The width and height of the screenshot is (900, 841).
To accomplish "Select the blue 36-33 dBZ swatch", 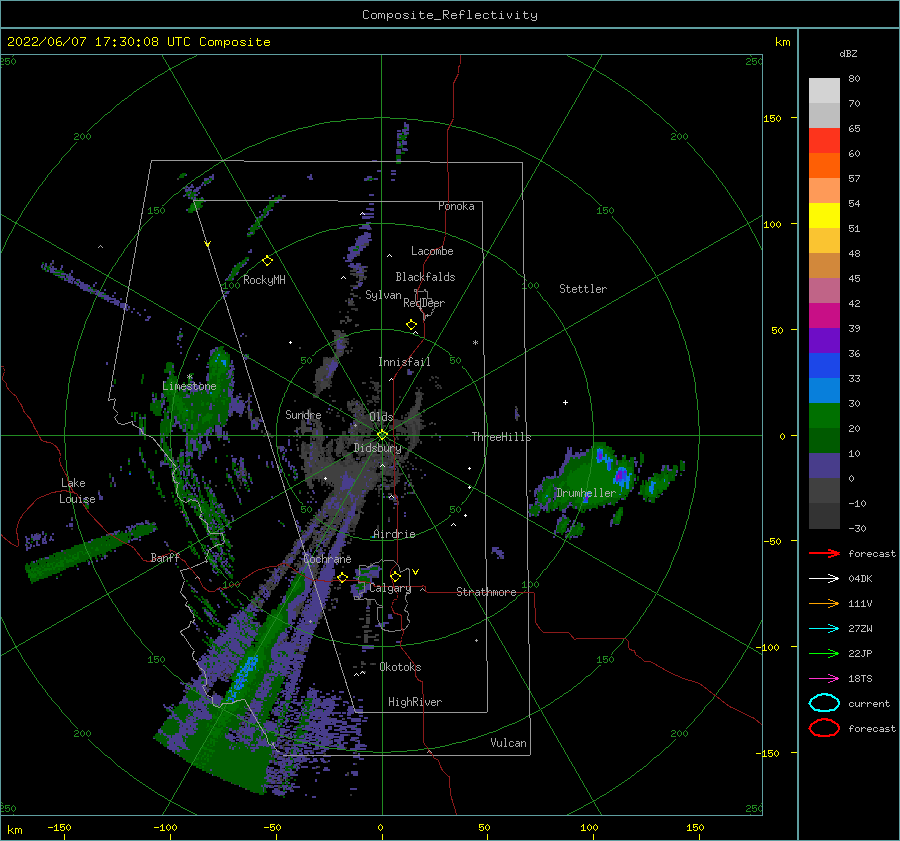I will click(x=824, y=365).
